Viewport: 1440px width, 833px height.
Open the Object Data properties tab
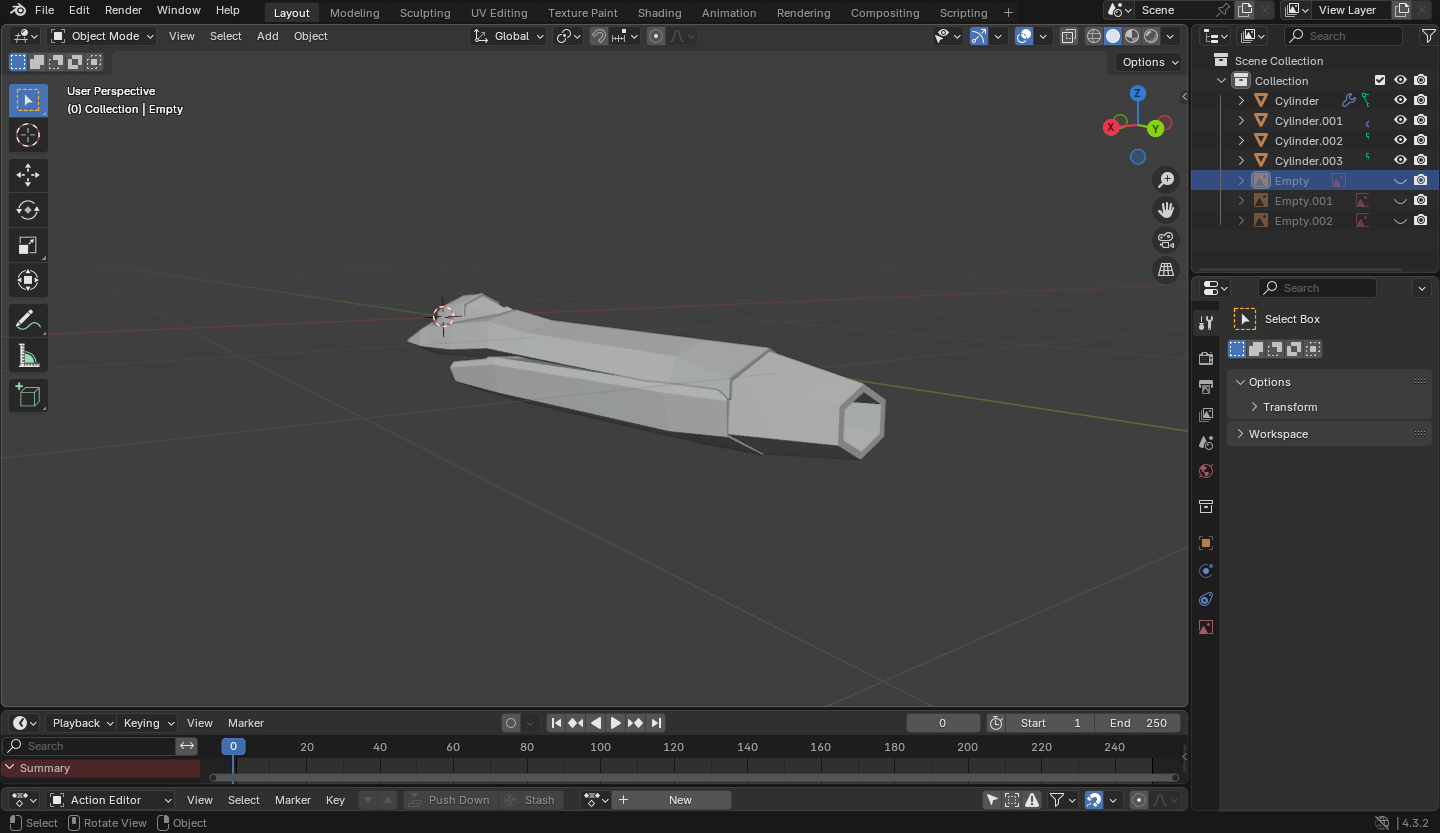pyautogui.click(x=1206, y=627)
